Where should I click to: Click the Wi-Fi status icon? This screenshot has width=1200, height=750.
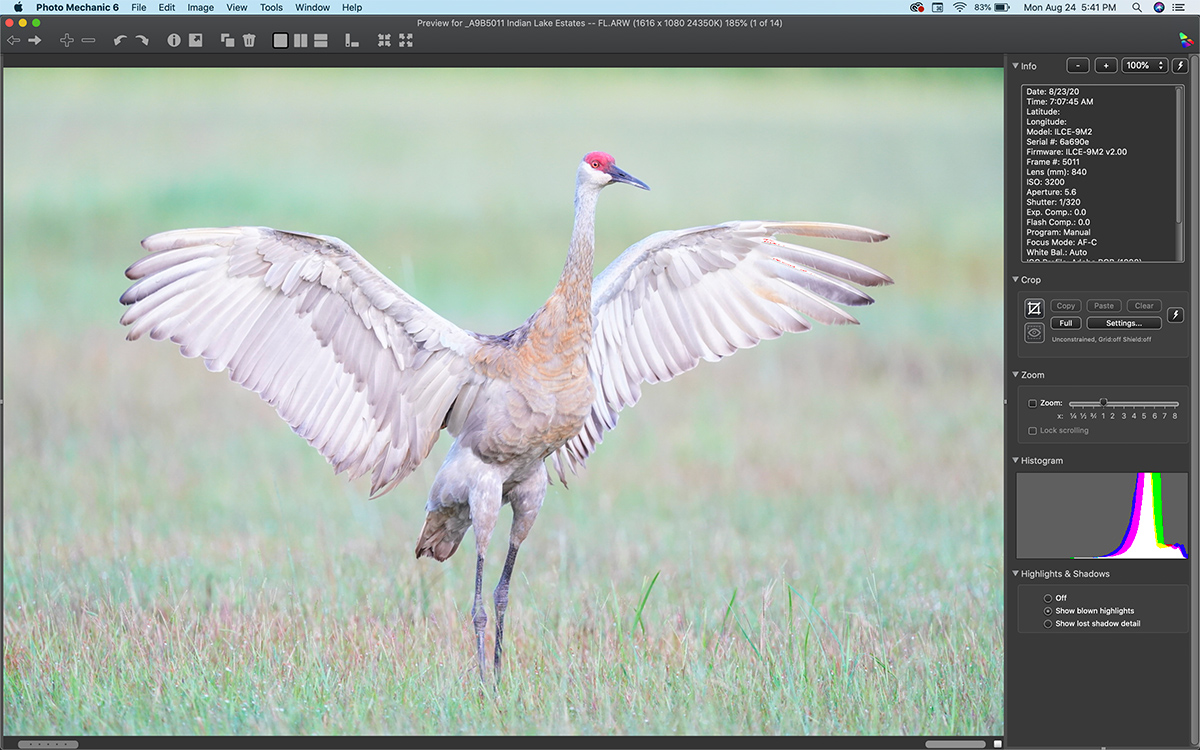pos(960,7)
